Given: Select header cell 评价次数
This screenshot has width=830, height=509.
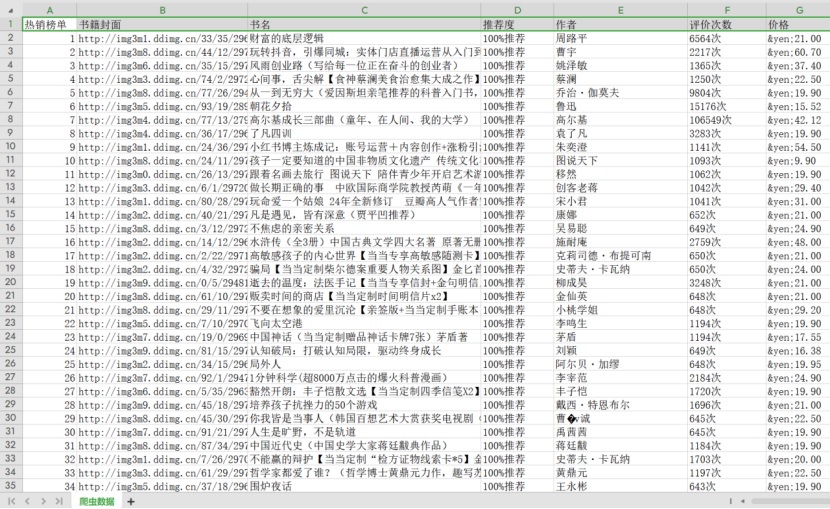Looking at the screenshot, I should 727,24.
